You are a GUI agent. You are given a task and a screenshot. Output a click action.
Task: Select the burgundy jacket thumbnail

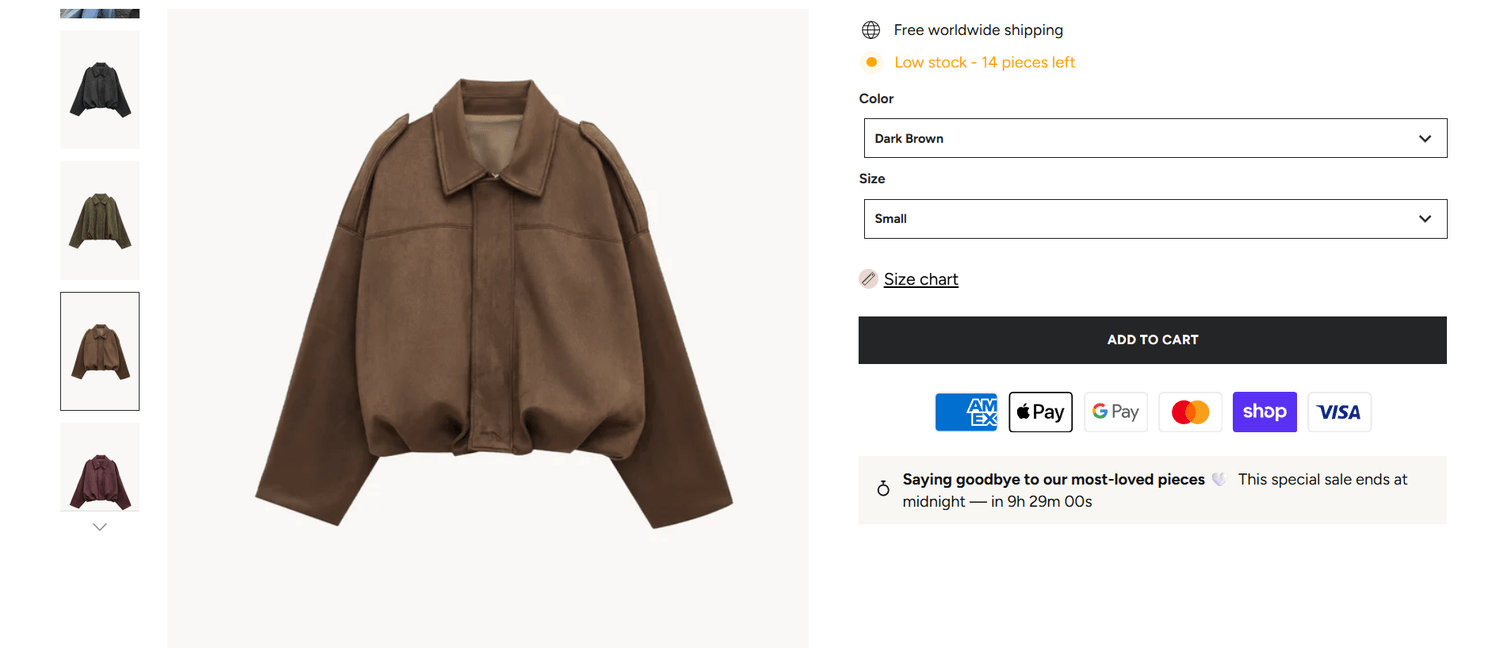point(100,468)
